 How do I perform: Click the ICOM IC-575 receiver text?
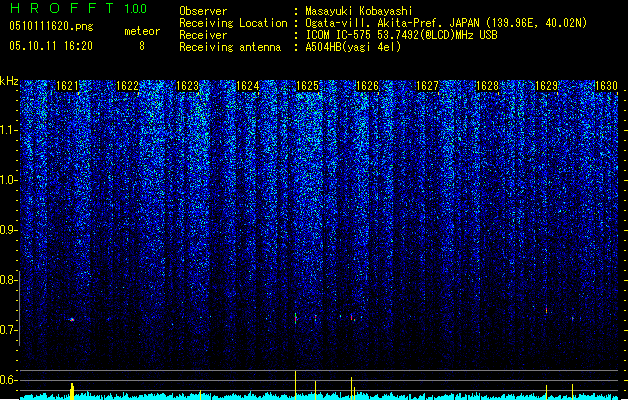(402, 35)
